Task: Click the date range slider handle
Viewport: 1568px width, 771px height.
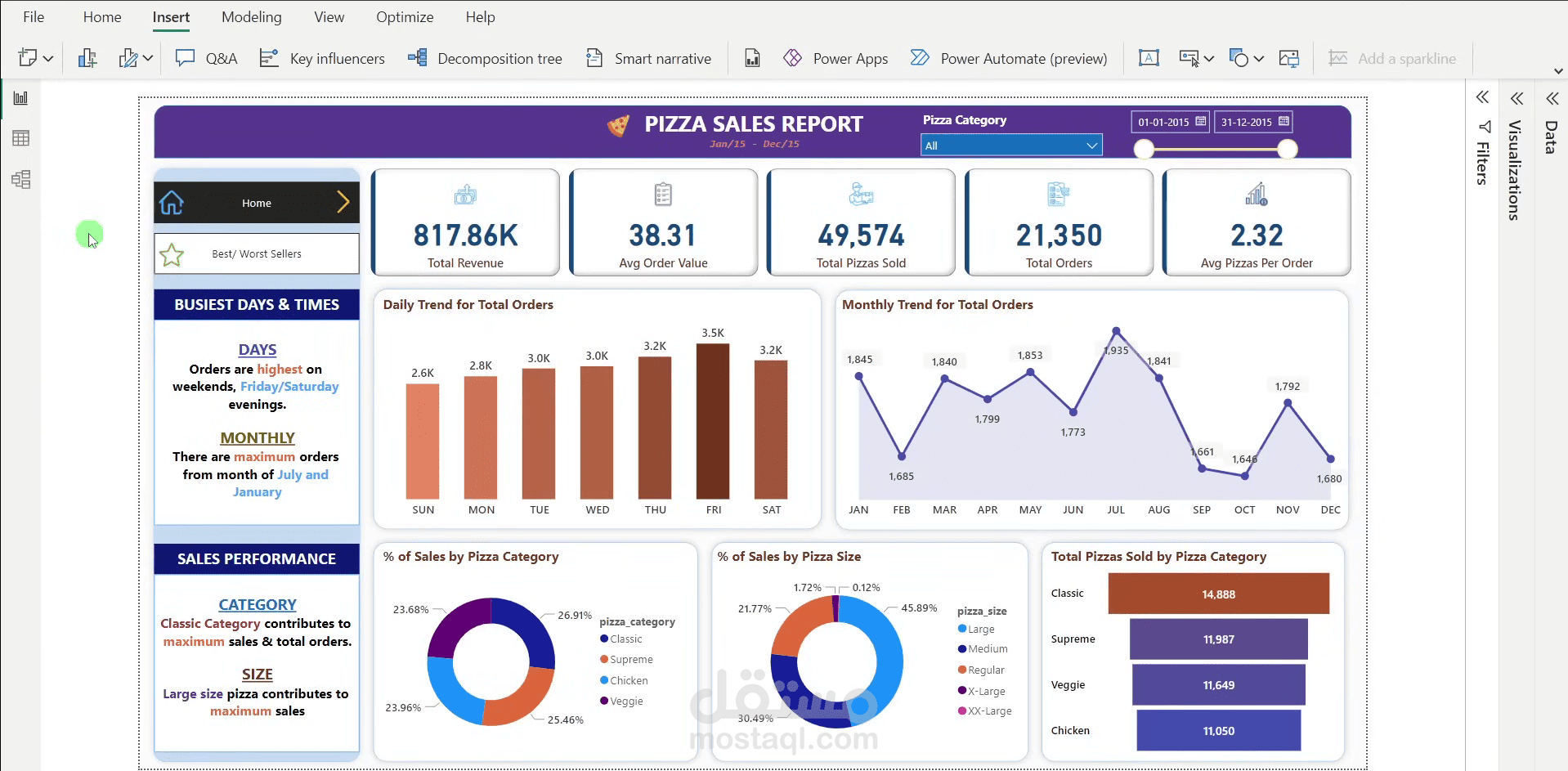Action: tap(1142, 150)
